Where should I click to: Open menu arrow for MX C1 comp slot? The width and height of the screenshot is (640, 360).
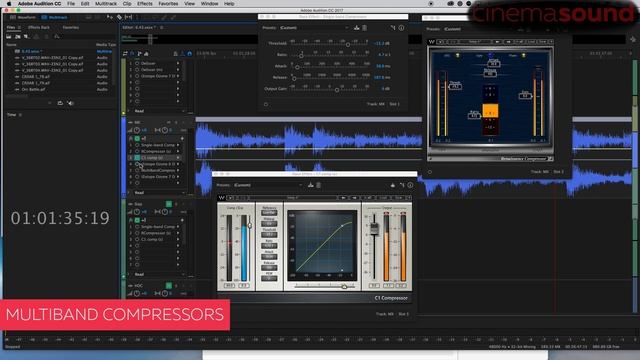point(178,158)
